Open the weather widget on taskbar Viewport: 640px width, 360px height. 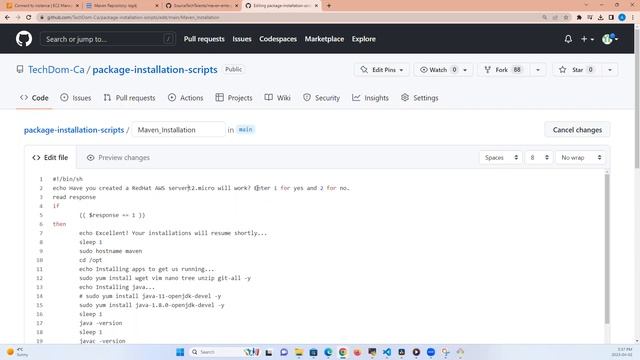pos(17,352)
